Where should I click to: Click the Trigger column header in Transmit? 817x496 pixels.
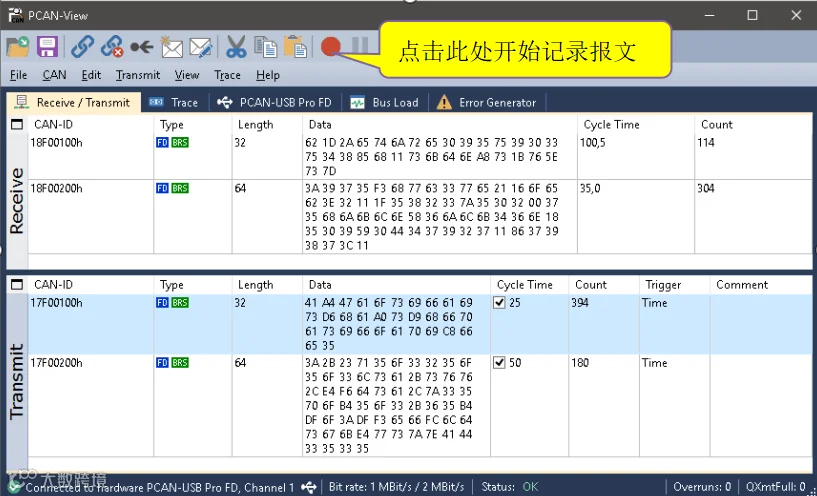coord(674,284)
